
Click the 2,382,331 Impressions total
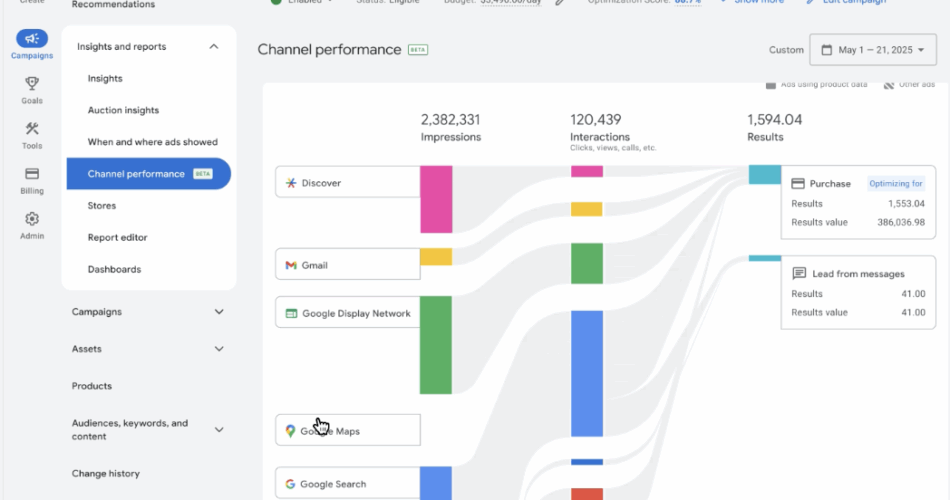[x=450, y=120]
